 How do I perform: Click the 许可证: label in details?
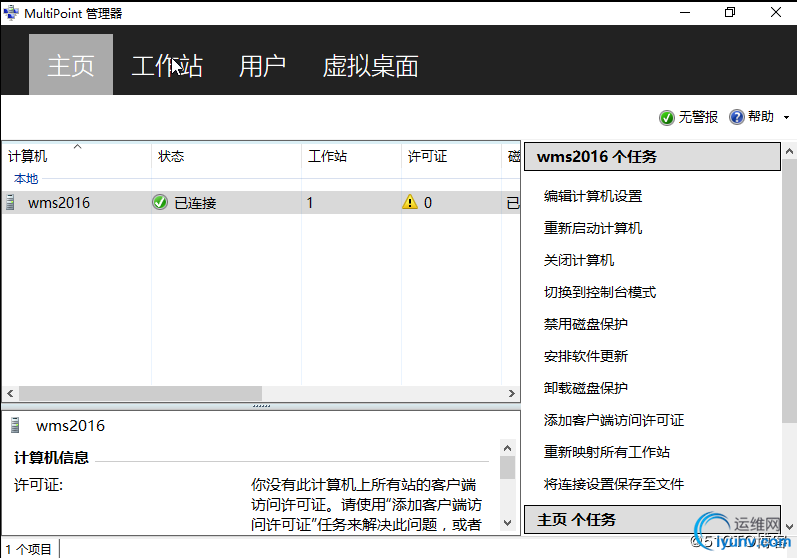pos(39,485)
